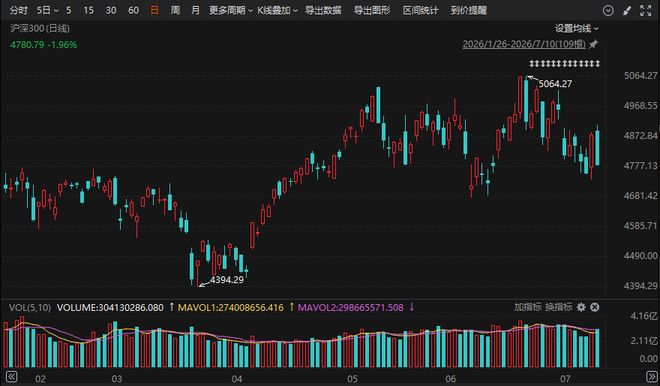Screen dimensions: 660x386
Task: Click month 04 on time axis
Action: click(x=237, y=378)
